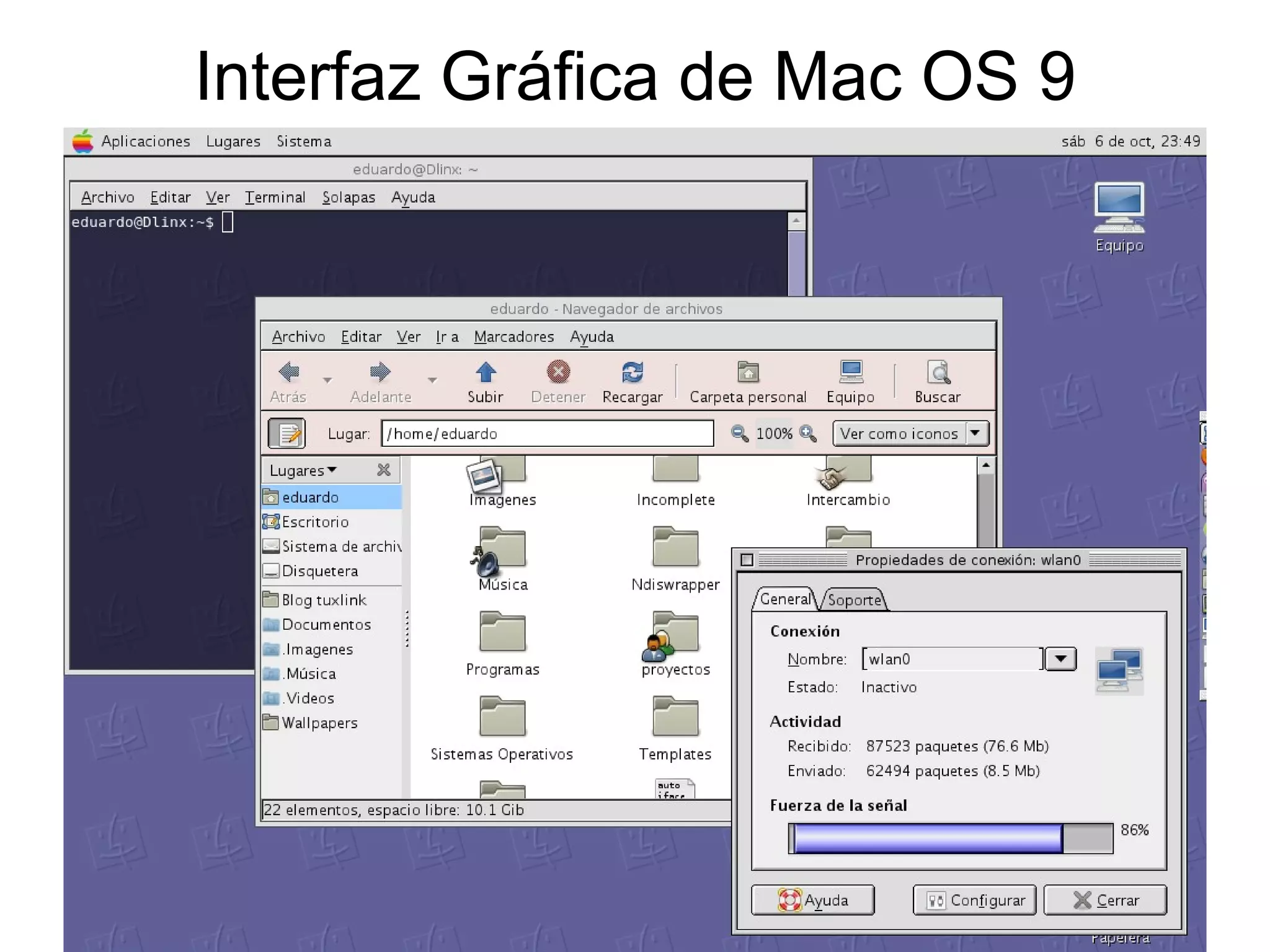Viewport: 1270px width, 952px height.
Task: Click the properties dialog window menu box
Action: pyautogui.click(x=747, y=560)
